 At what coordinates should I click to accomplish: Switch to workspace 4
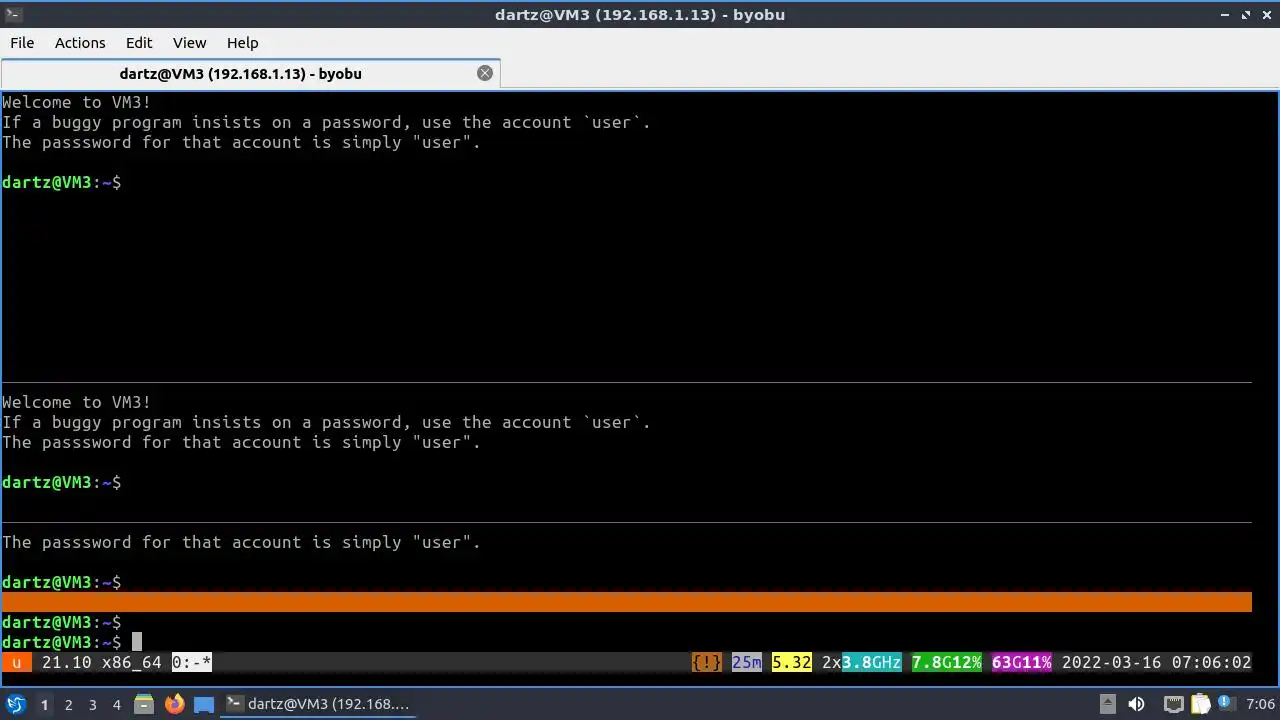pyautogui.click(x=116, y=705)
